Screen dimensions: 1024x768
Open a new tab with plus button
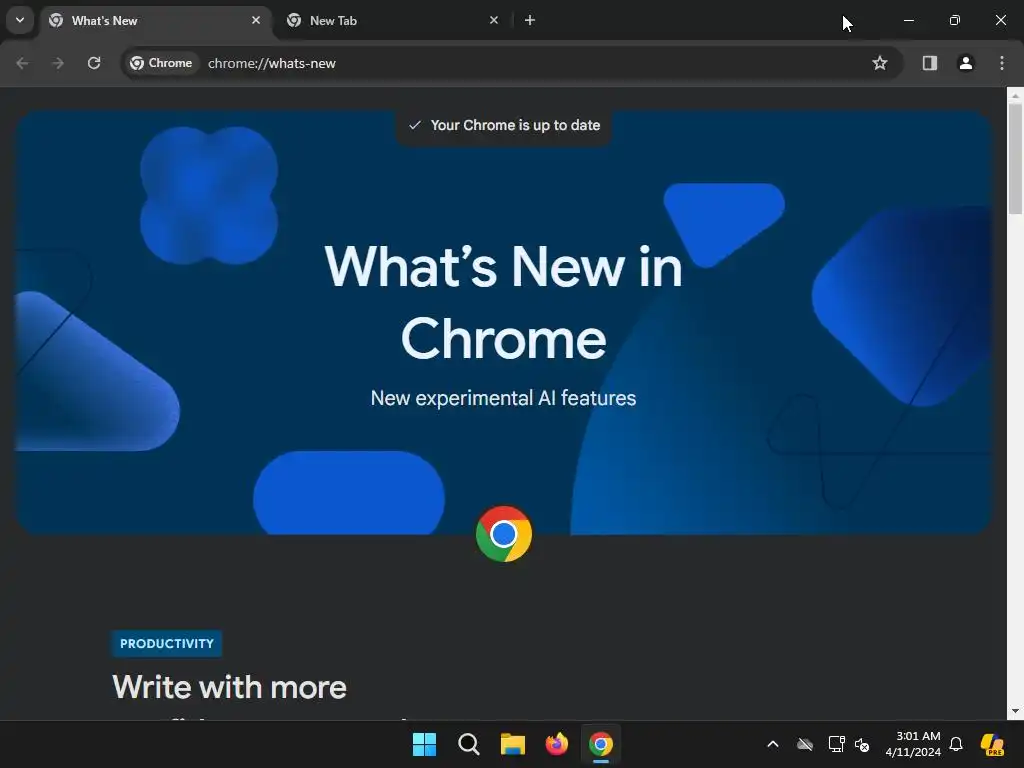pyautogui.click(x=530, y=20)
